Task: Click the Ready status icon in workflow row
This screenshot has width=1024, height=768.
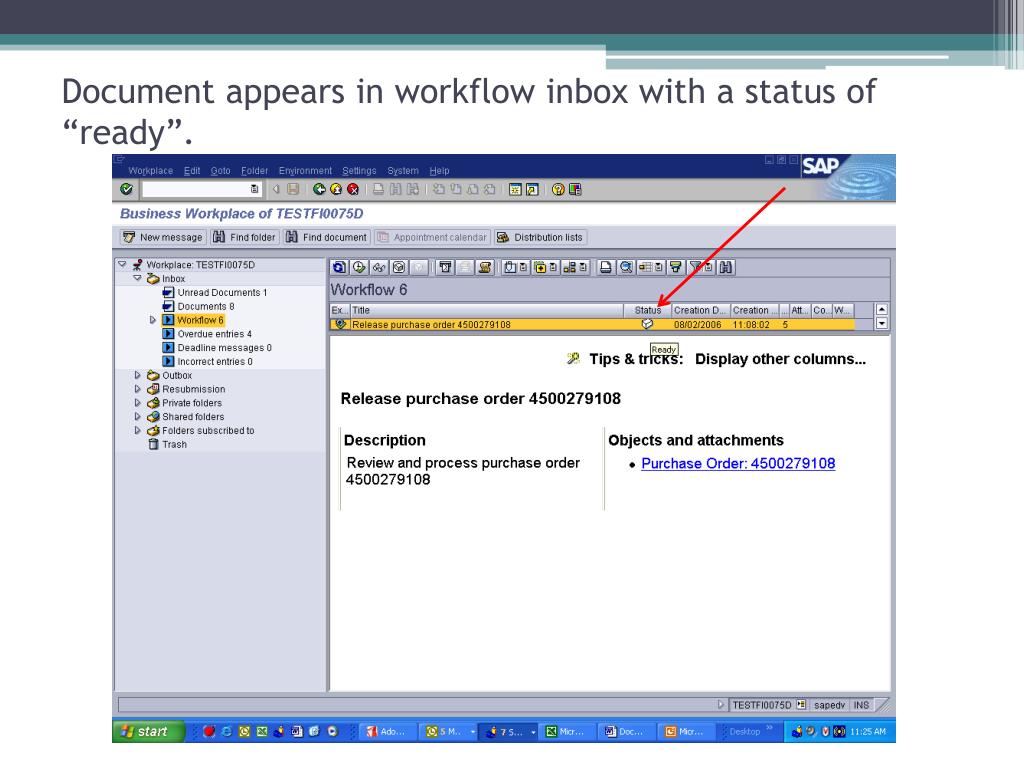Action: click(x=647, y=324)
